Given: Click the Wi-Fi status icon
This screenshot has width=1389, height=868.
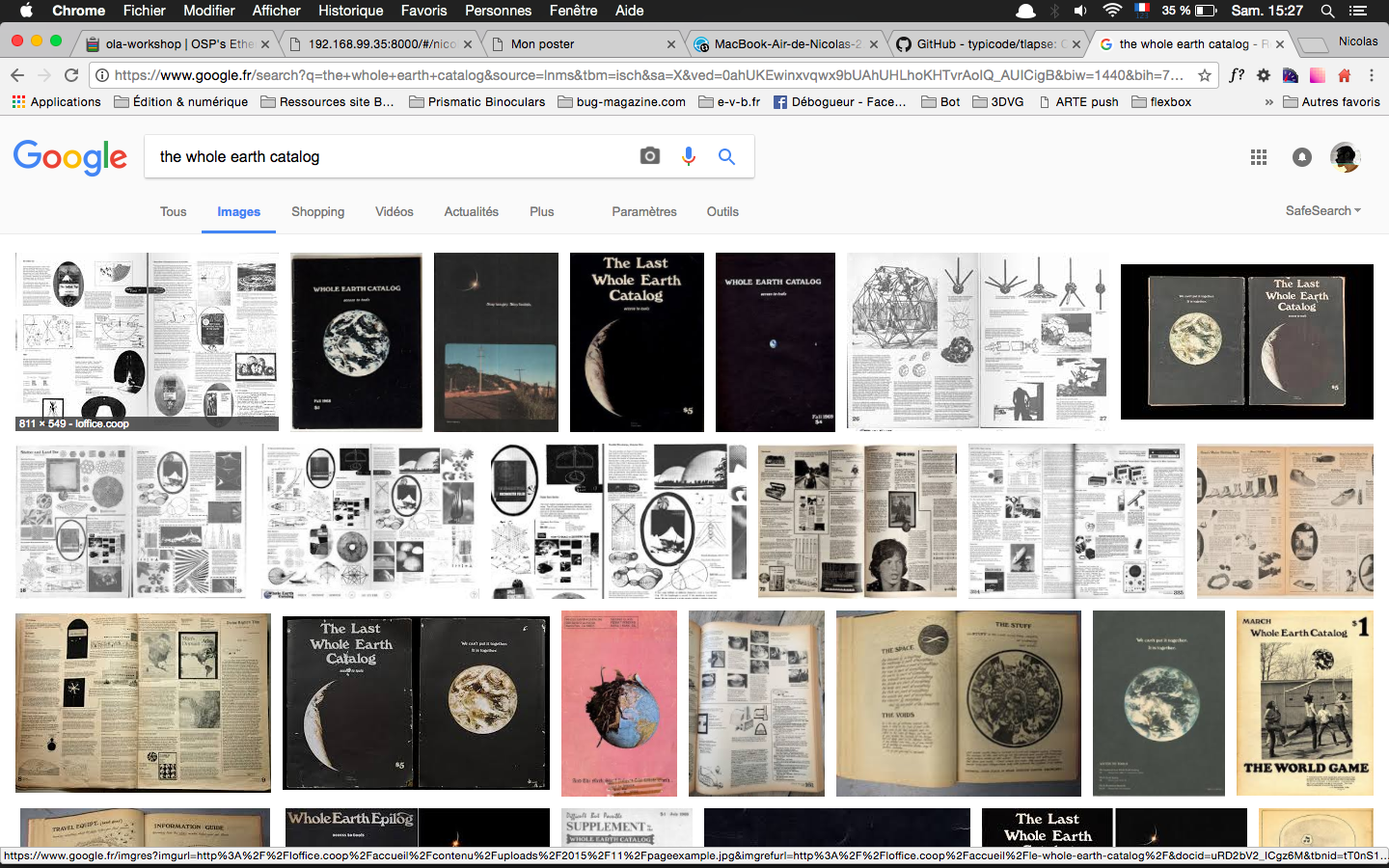Looking at the screenshot, I should tap(1112, 11).
